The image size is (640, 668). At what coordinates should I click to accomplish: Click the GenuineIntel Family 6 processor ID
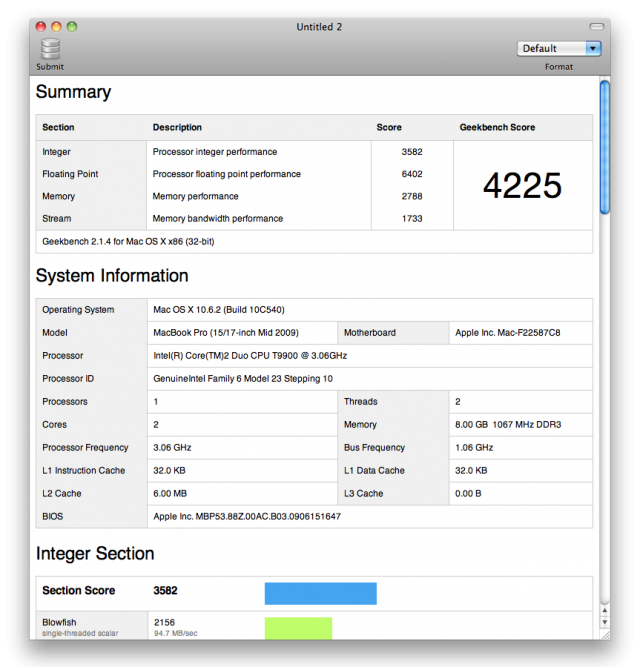click(x=243, y=379)
